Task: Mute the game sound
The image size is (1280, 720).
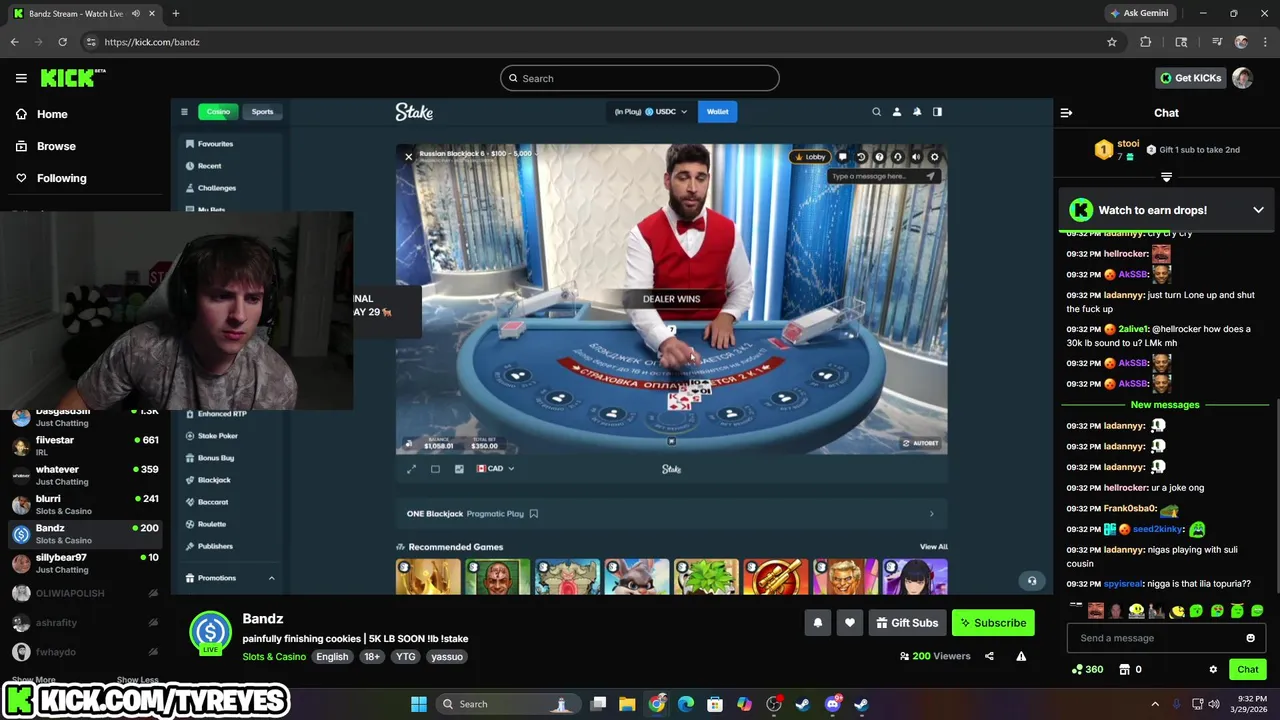Action: point(915,157)
